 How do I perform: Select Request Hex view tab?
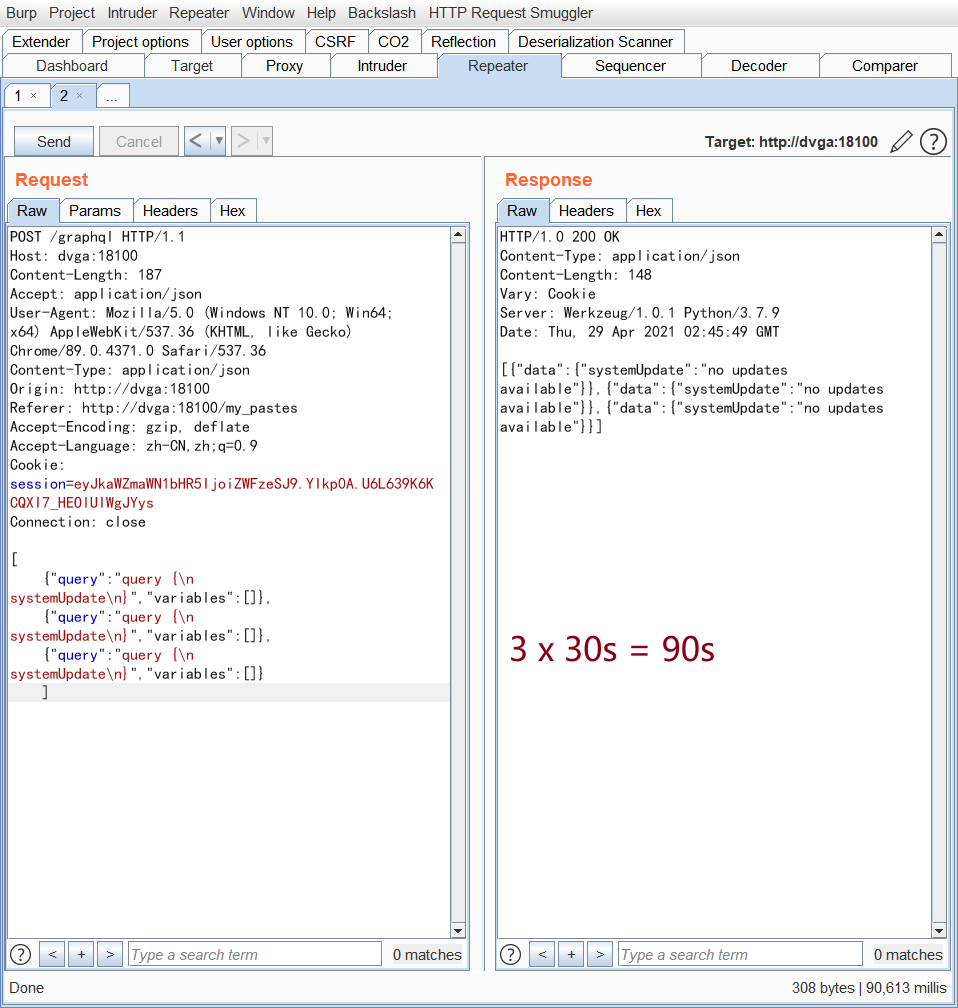pos(233,211)
